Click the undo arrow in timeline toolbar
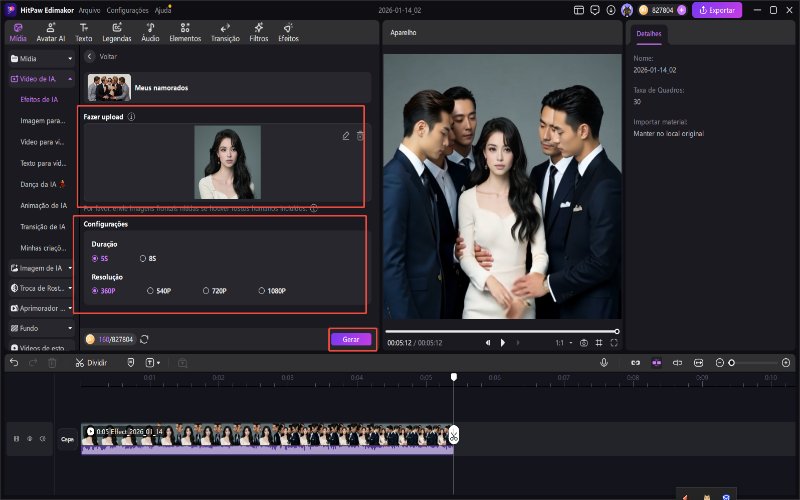This screenshot has width=800, height=500. [x=14, y=362]
